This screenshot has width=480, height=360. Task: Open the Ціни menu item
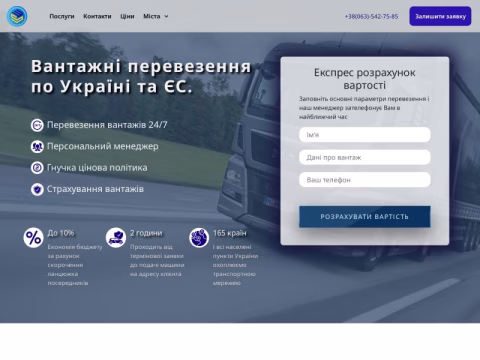tap(127, 16)
